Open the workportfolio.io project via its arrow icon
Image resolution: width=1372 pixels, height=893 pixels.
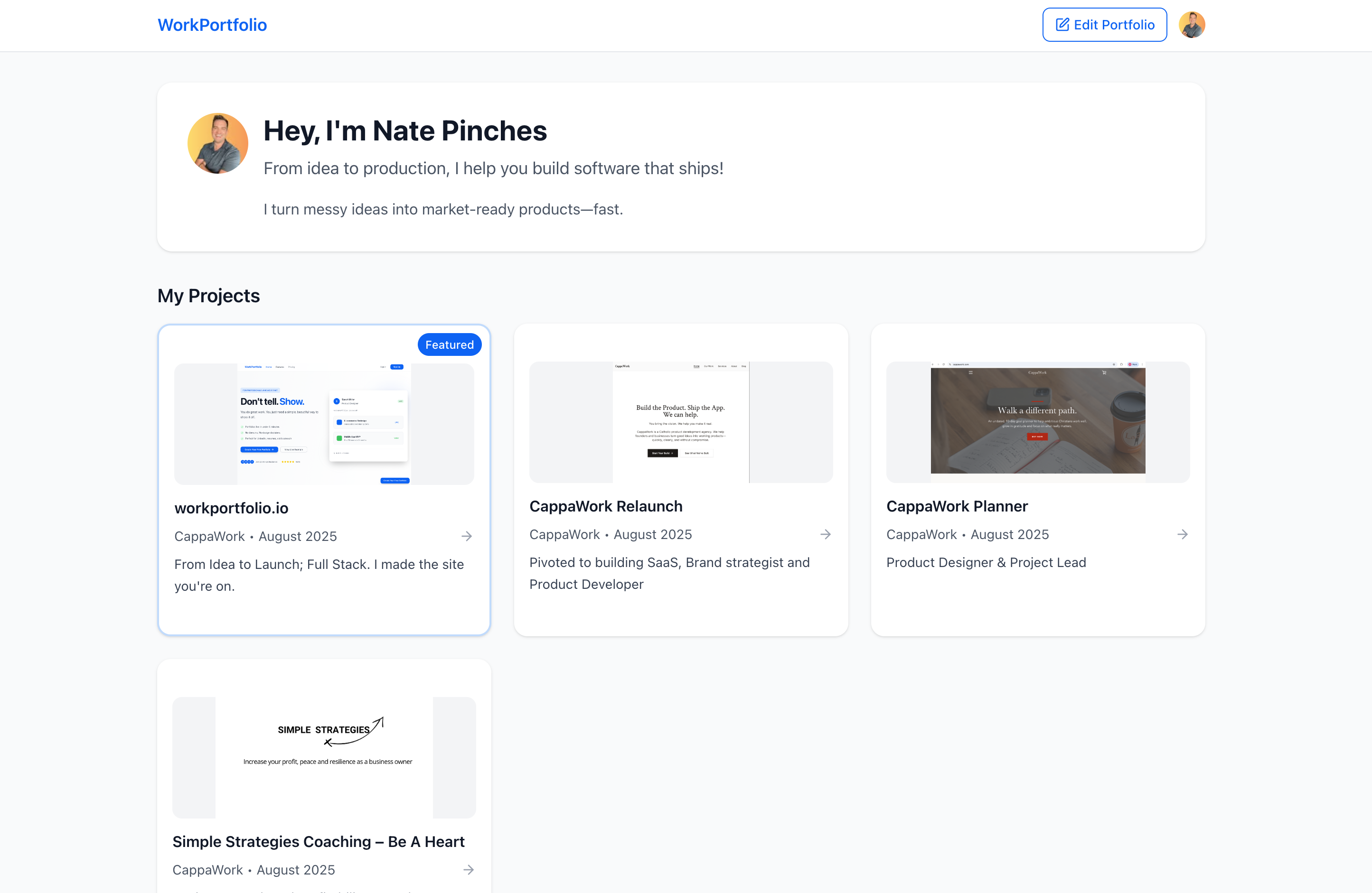point(467,536)
